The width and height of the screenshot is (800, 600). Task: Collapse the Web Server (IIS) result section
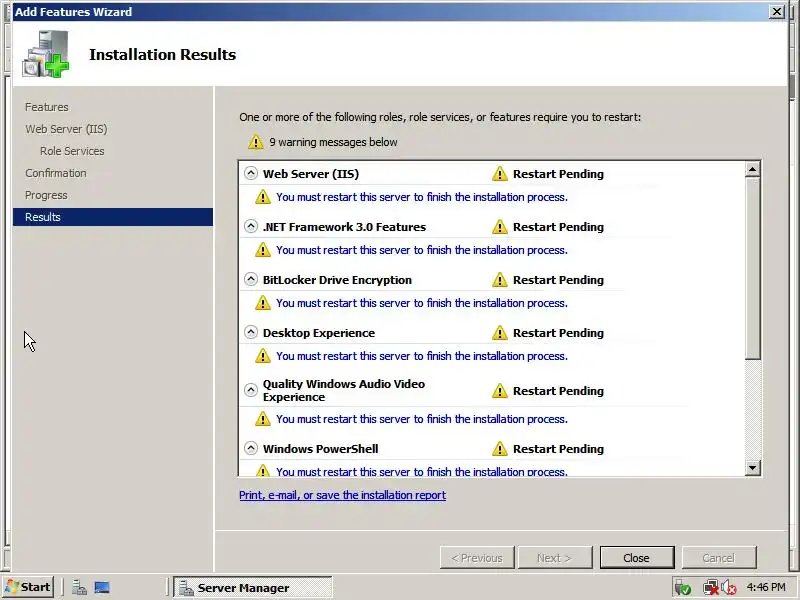pyautogui.click(x=251, y=173)
